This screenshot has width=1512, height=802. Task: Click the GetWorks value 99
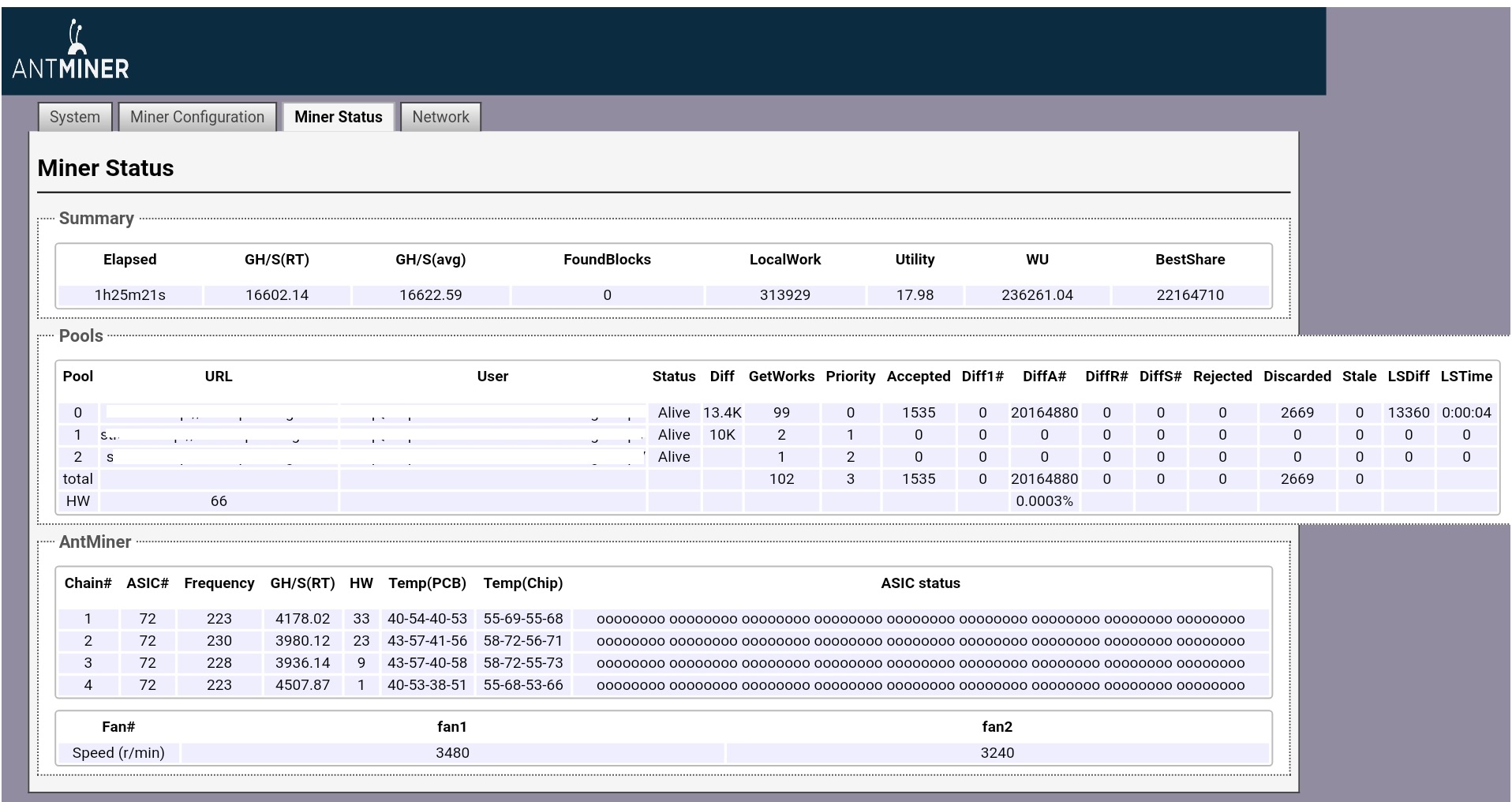tap(782, 413)
